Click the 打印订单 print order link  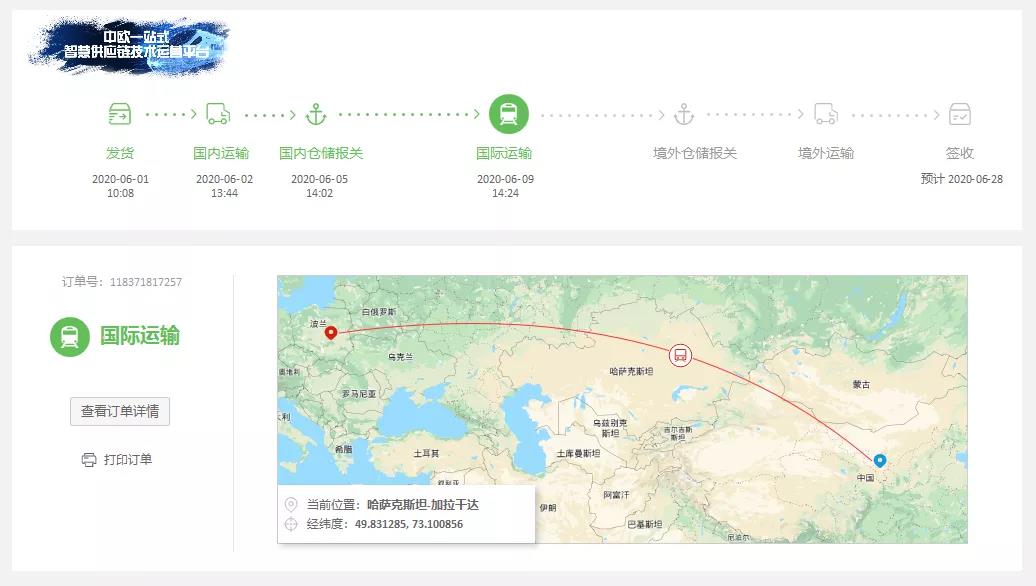coord(128,460)
